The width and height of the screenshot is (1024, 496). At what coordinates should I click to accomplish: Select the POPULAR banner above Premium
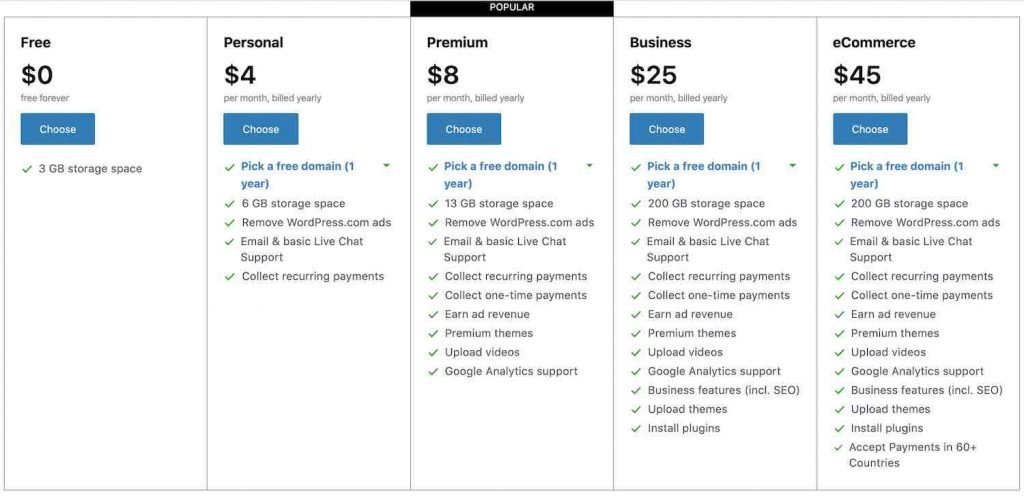click(512, 8)
